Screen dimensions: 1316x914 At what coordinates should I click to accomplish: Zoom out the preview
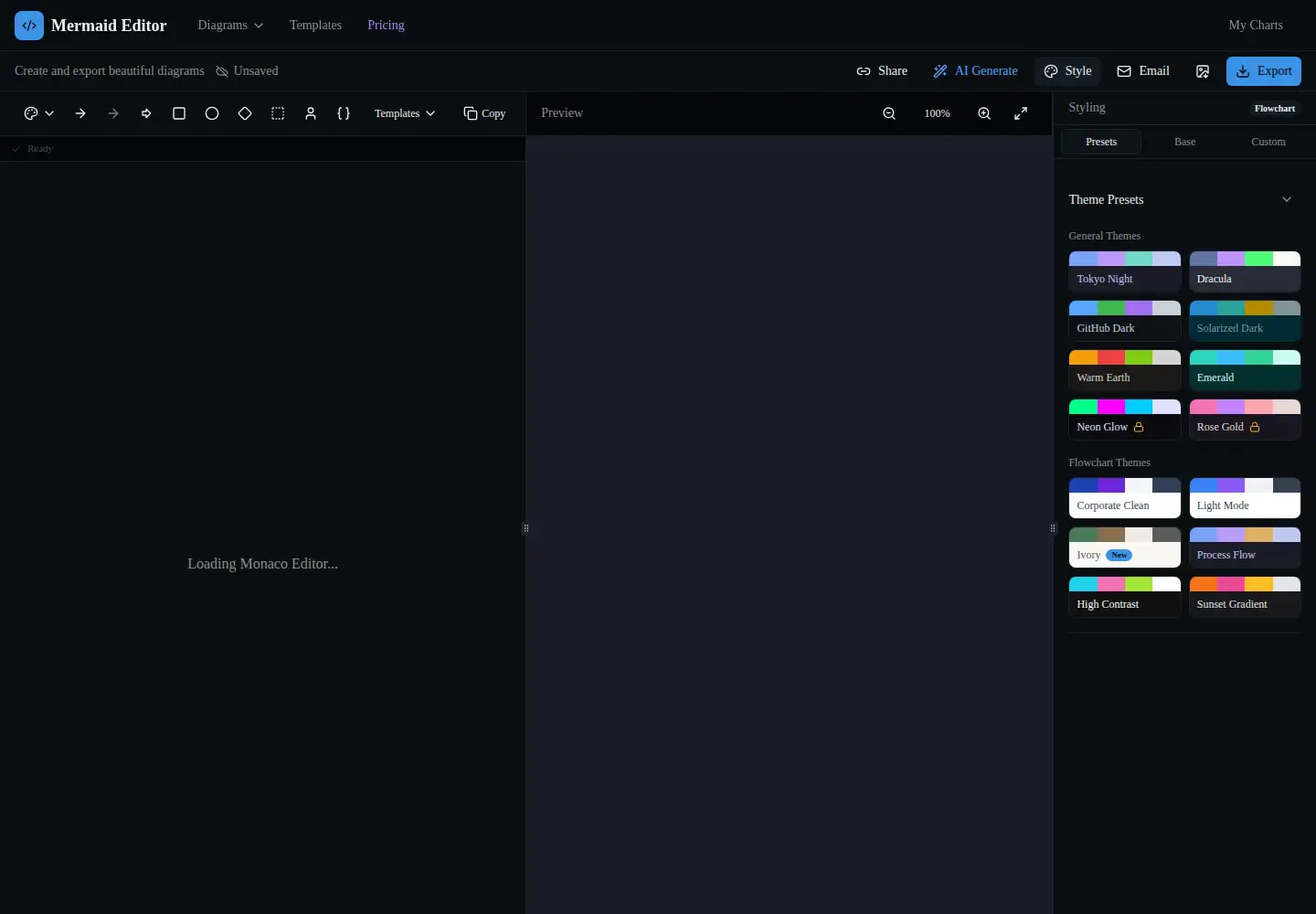click(x=889, y=113)
